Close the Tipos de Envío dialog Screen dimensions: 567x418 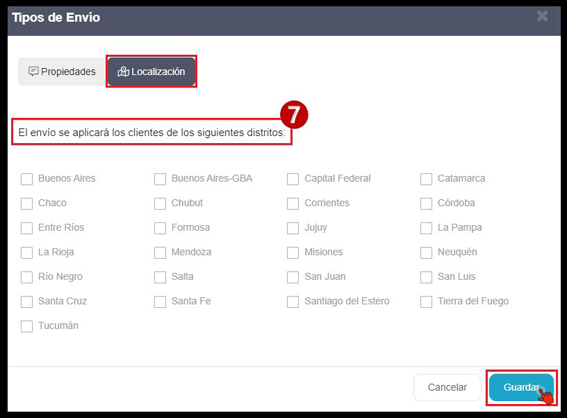pyautogui.click(x=542, y=16)
